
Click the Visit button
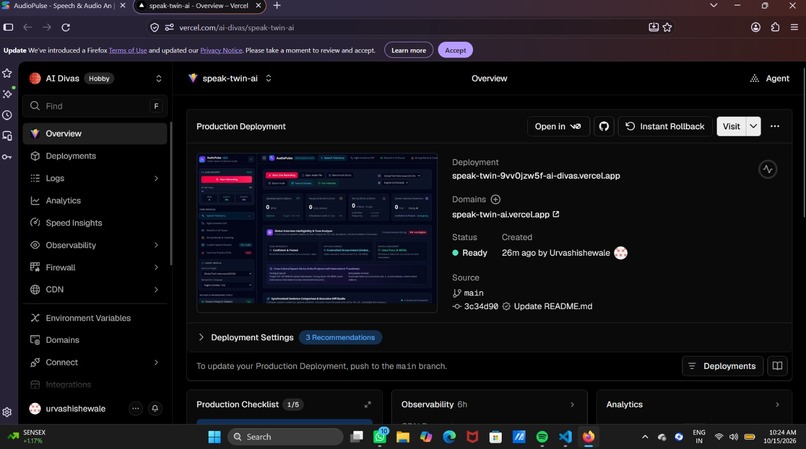click(731, 127)
